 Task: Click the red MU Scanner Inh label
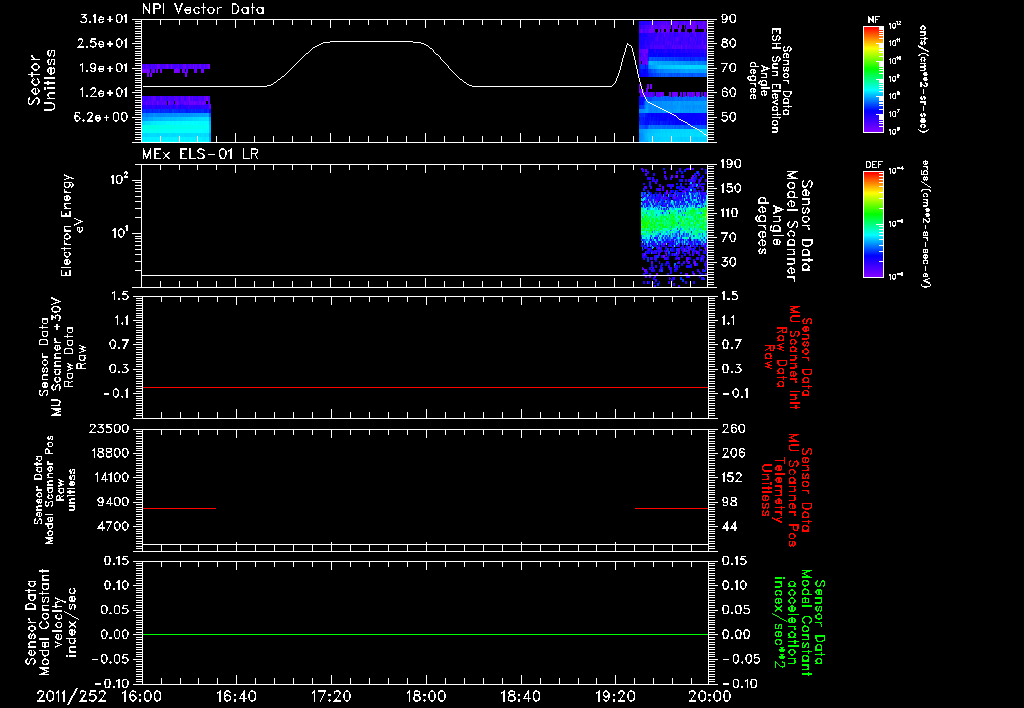pyautogui.click(x=787, y=357)
